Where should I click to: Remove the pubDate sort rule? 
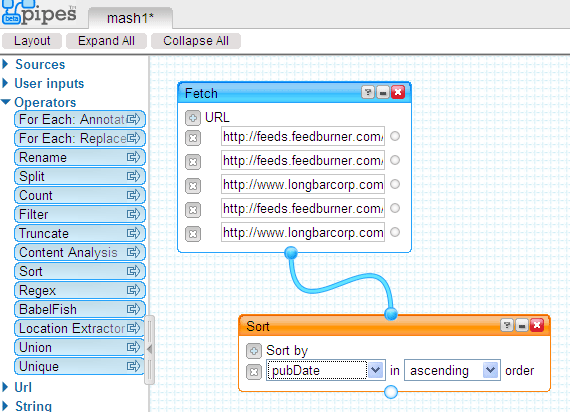(254, 372)
